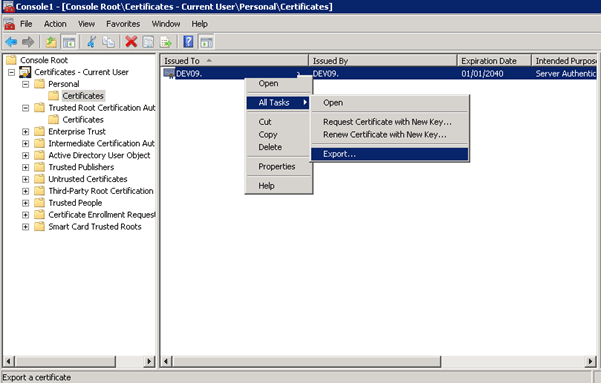
Task: Click left arrow of list pane scrollbar
Action: [x=166, y=361]
